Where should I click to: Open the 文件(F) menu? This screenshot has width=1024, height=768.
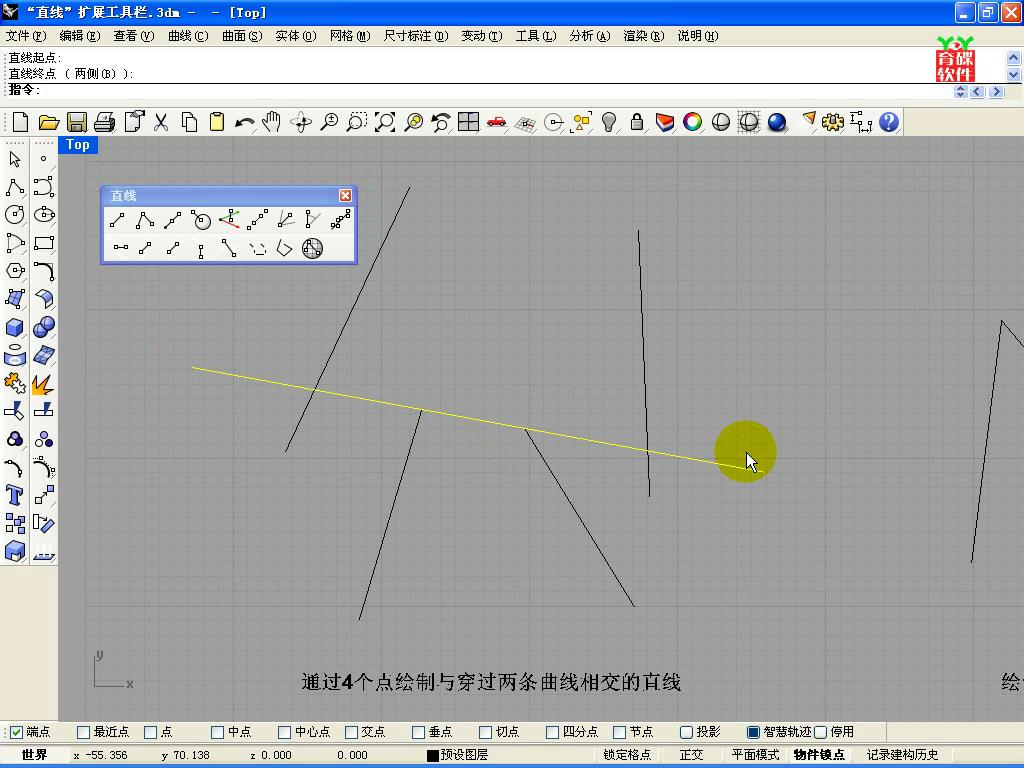[26, 36]
